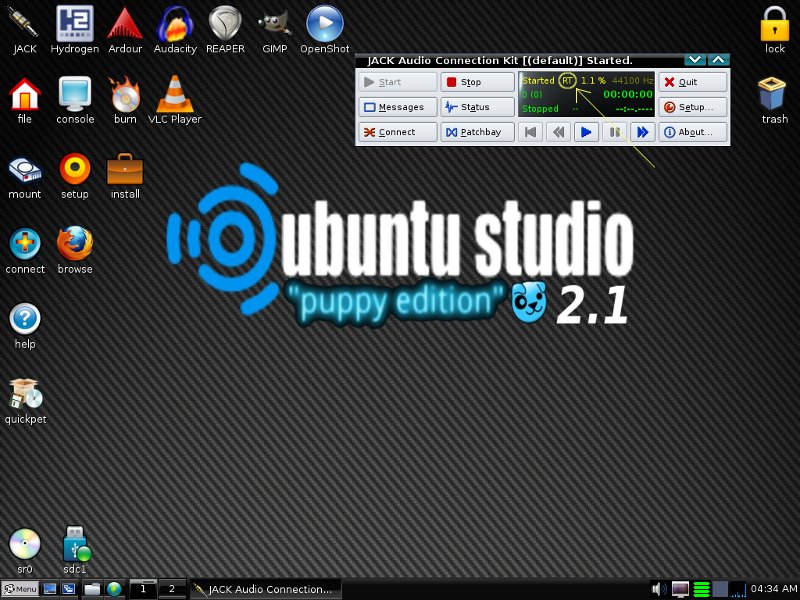Screen dimensions: 800x600
Task: Open the globe browser icon in taskbar
Action: tap(114, 589)
